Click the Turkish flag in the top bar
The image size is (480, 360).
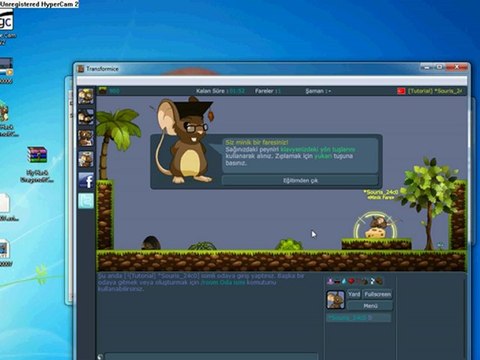coord(401,91)
